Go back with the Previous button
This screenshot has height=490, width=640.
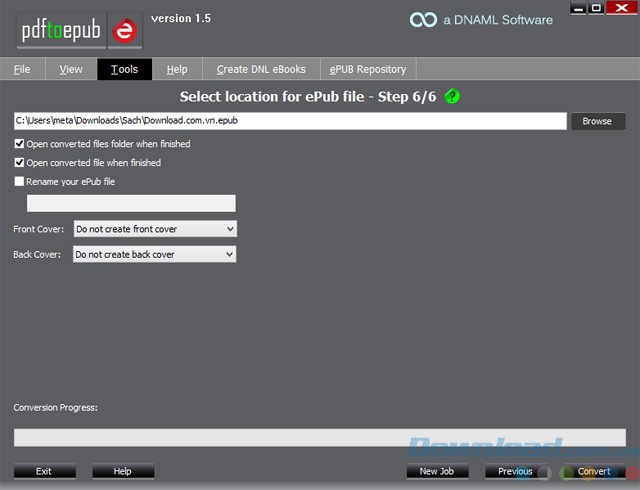(x=515, y=471)
